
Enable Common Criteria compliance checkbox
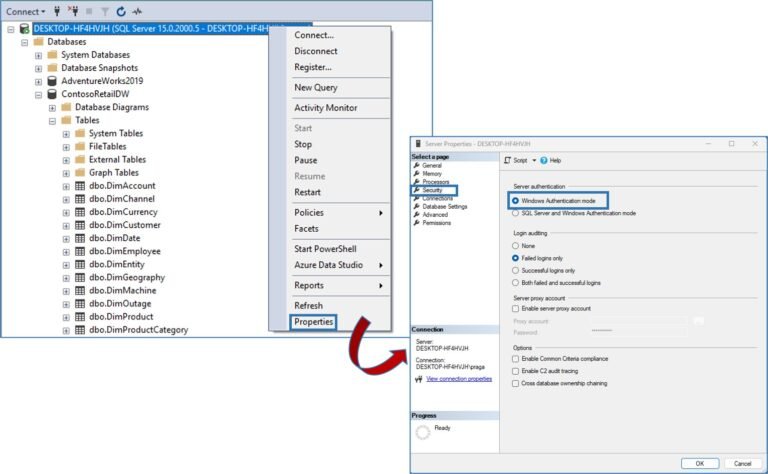tap(515, 359)
